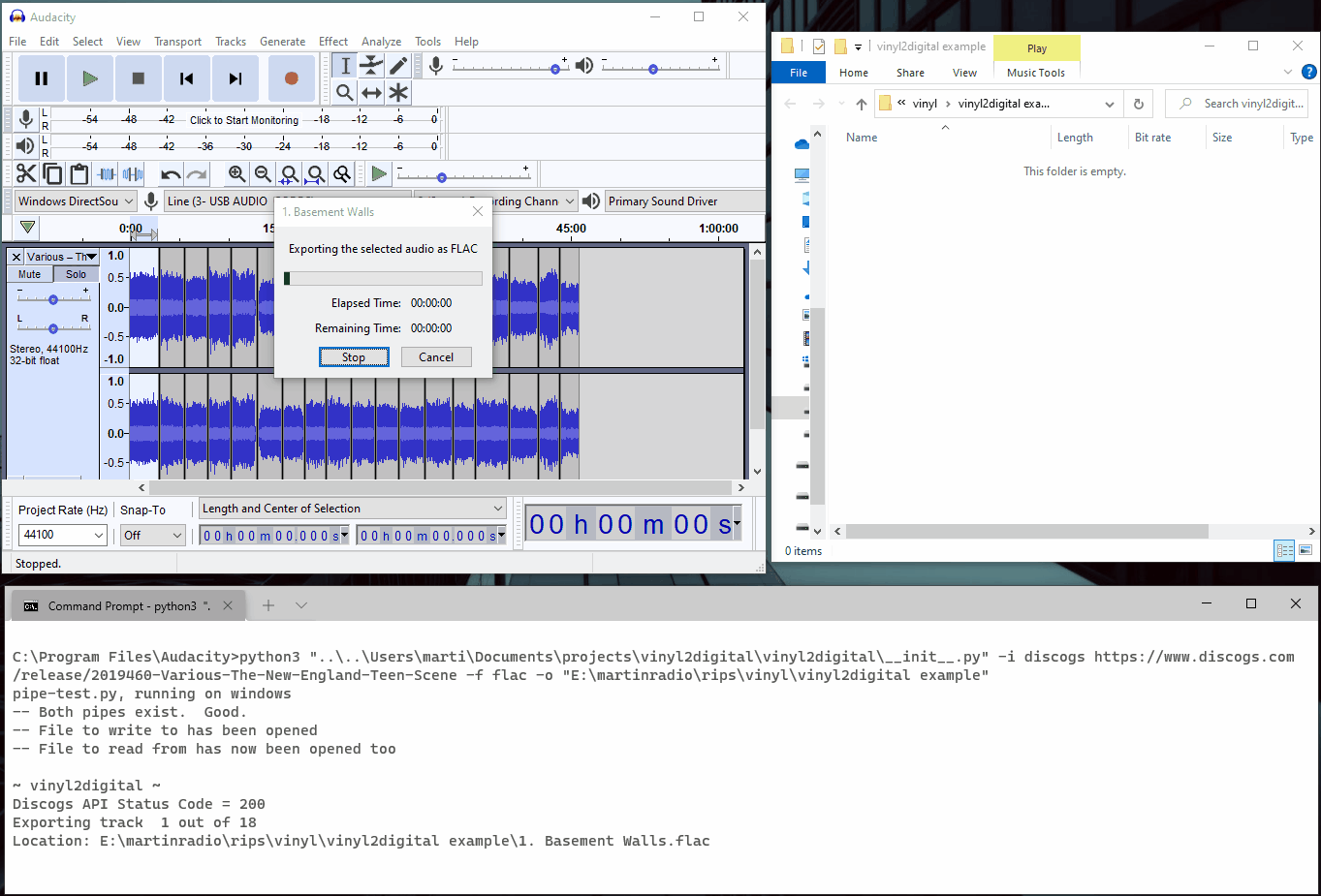
Task: Open the Project Rate 44100 dropdown
Action: point(63,535)
